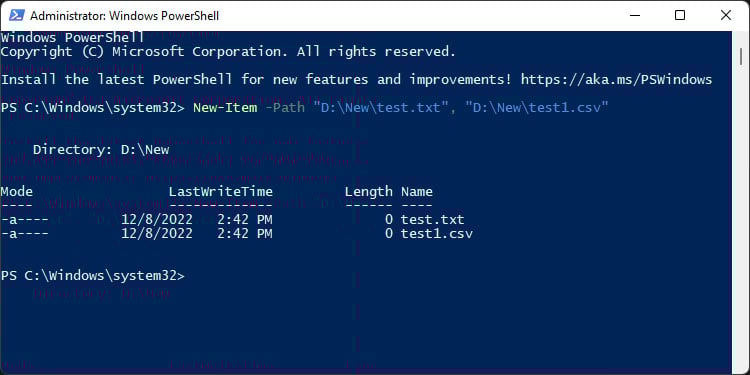Screen dimensions: 750x375
Task: Click the "D:\New\test.txt" string argument
Action: coord(381,107)
